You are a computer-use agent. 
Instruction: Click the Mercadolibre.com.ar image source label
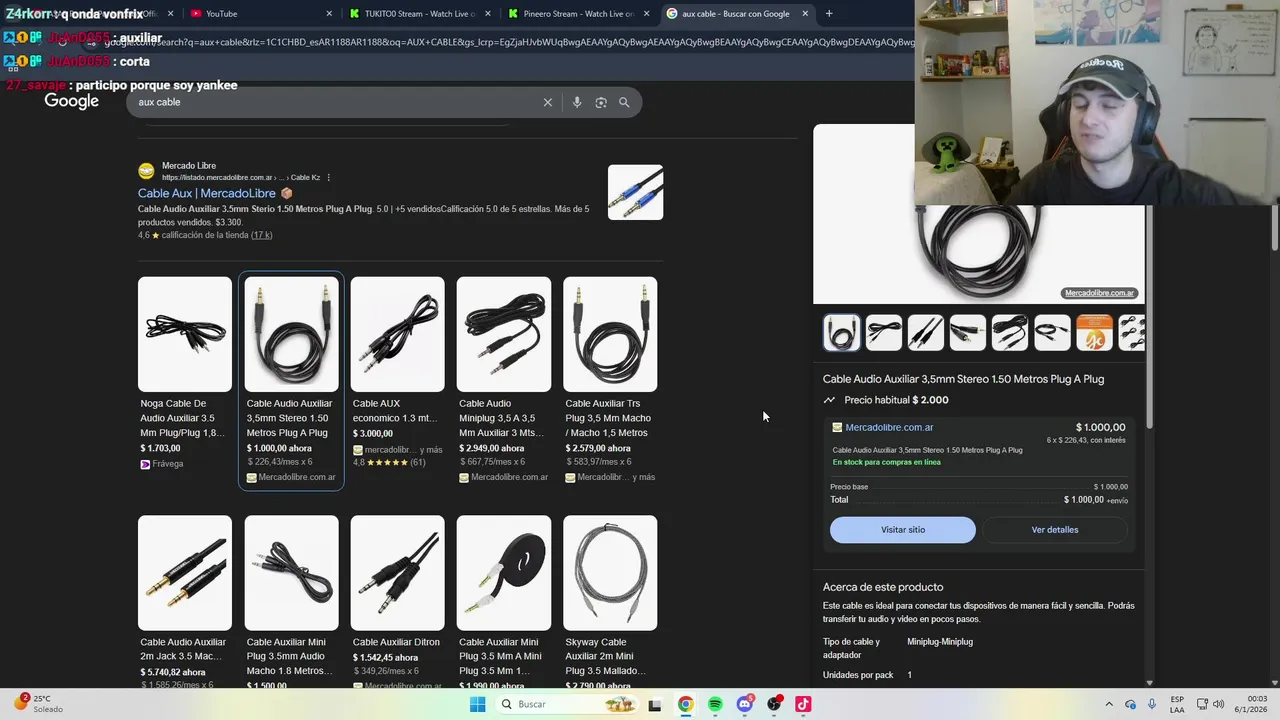coord(1099,293)
